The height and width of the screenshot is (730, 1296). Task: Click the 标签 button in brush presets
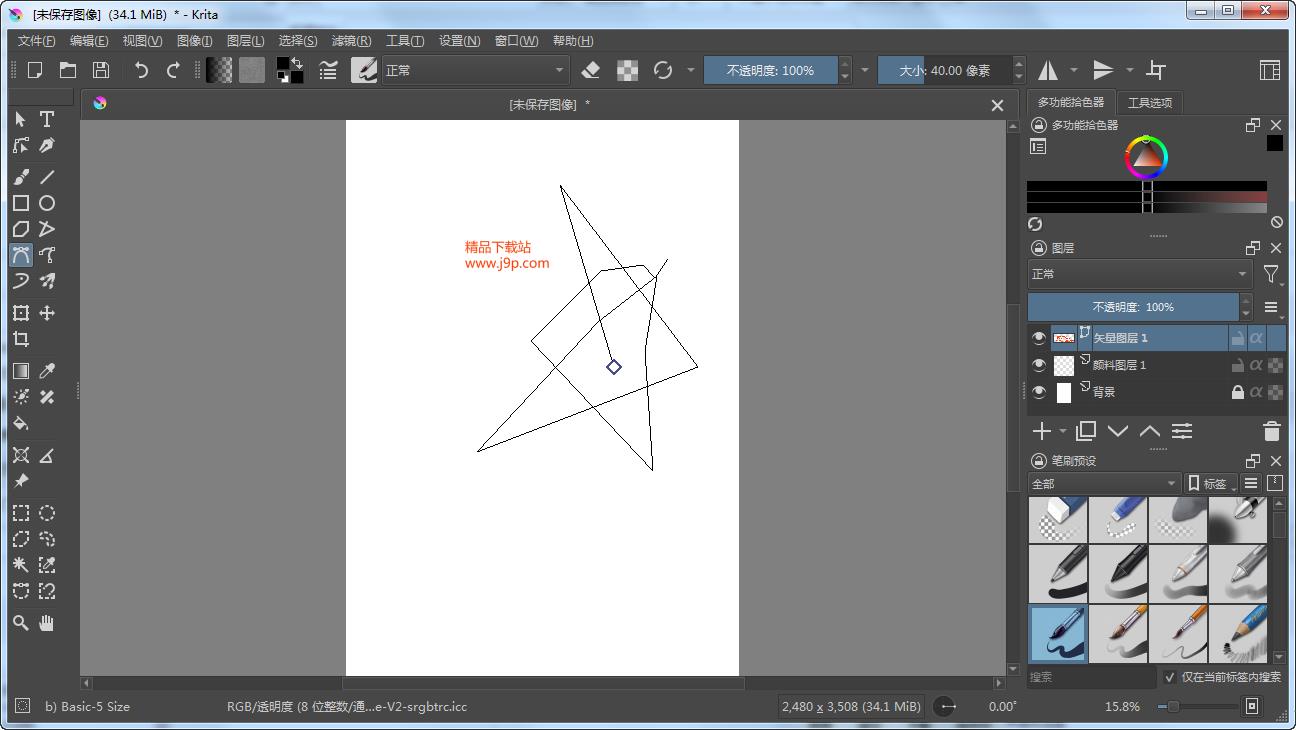pyautogui.click(x=1210, y=483)
